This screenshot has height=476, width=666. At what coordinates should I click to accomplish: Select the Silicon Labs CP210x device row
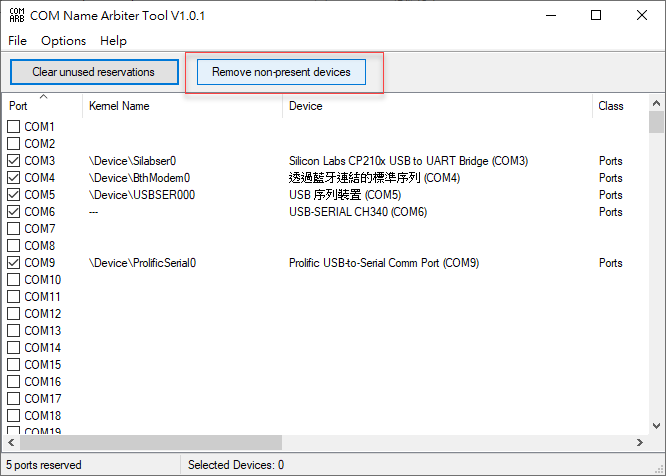pyautogui.click(x=408, y=161)
